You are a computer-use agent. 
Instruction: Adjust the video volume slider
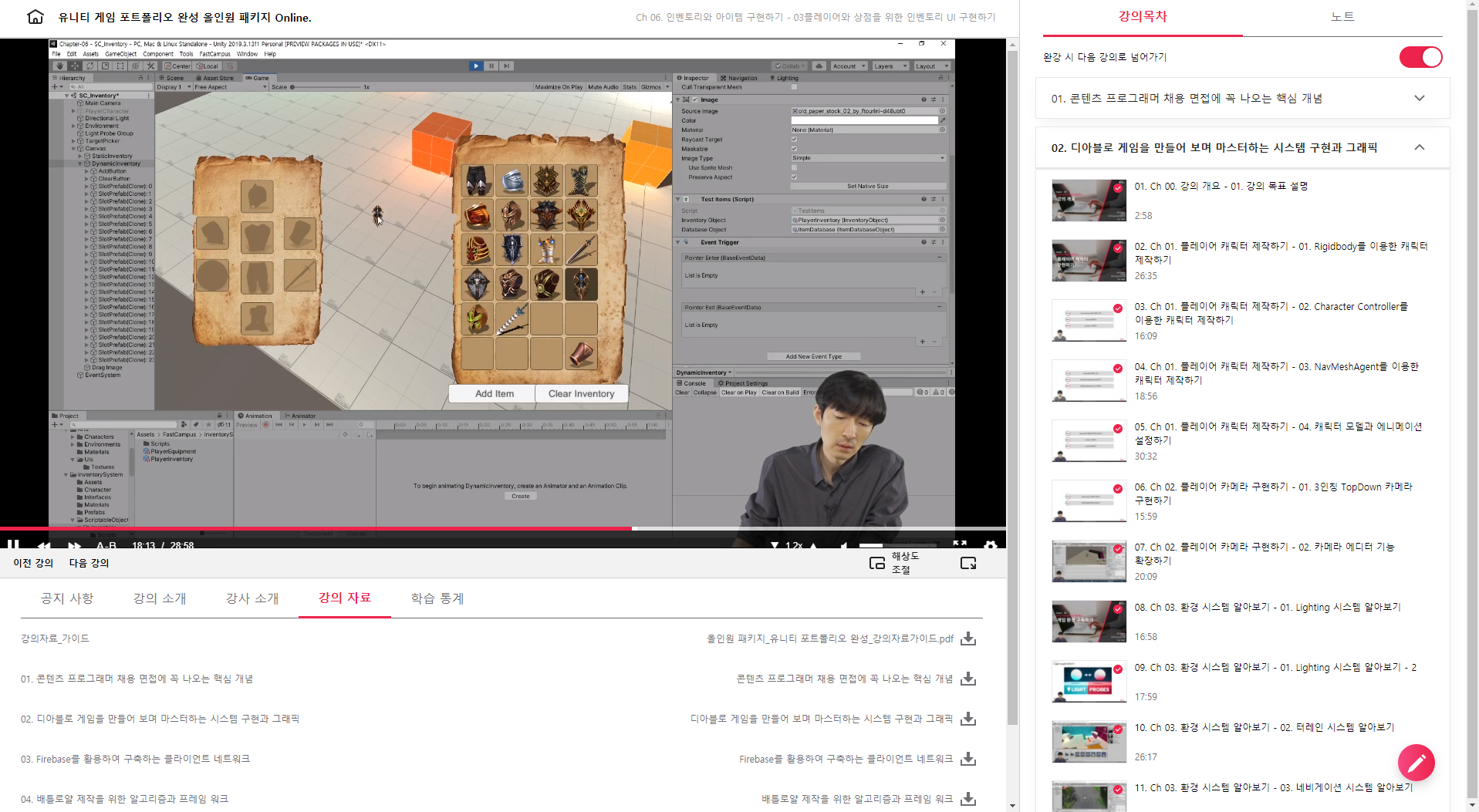[x=897, y=545]
